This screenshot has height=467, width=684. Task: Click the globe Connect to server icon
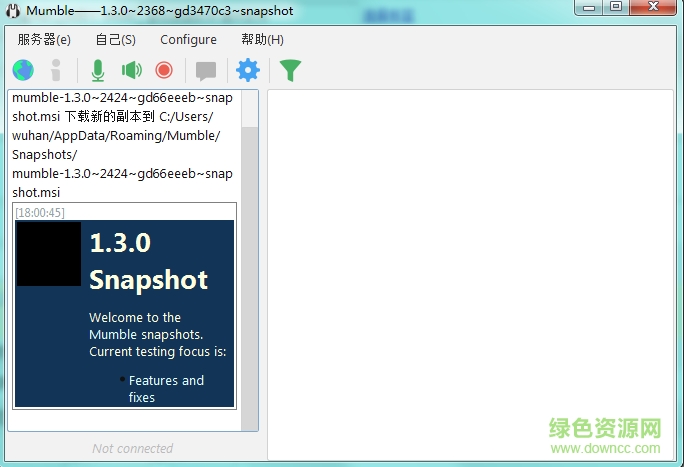point(23,70)
